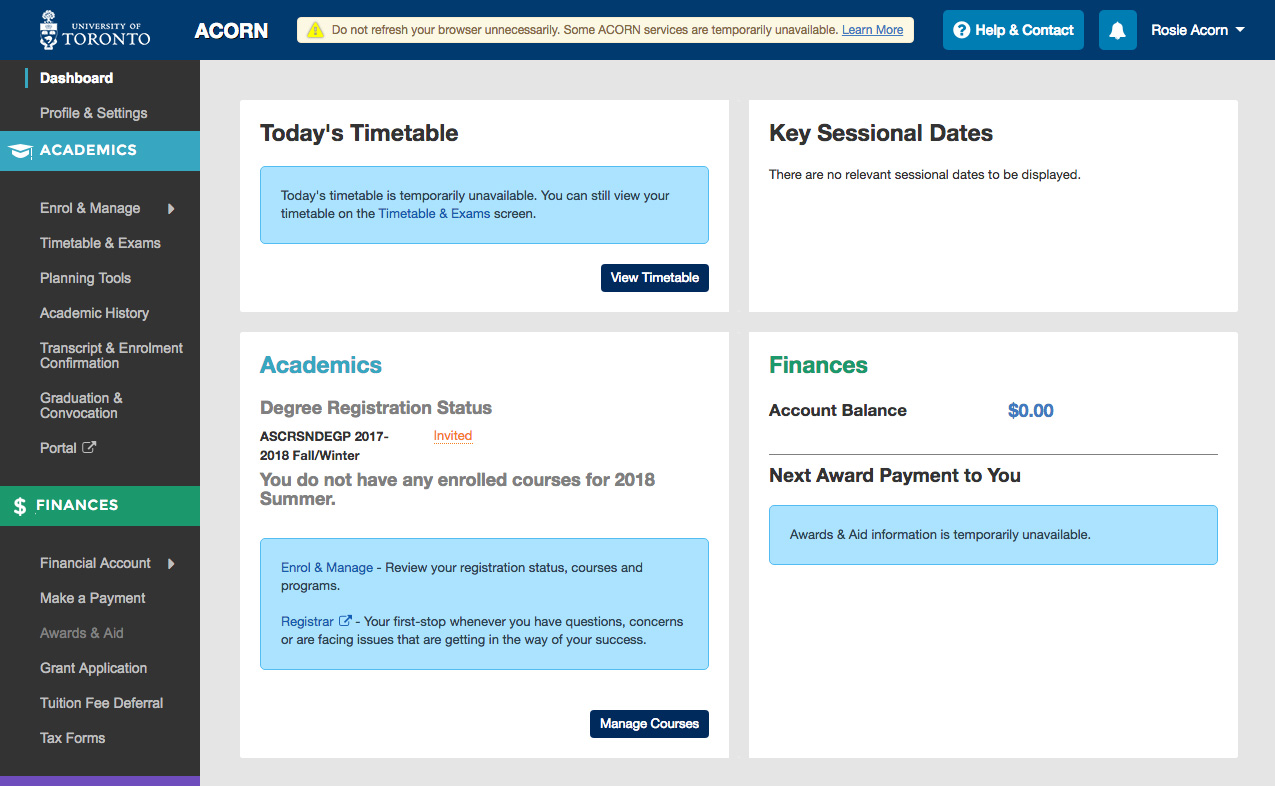Viewport: 1275px width, 786px height.
Task: Click the external link icon beside Registrar
Action: [x=345, y=621]
